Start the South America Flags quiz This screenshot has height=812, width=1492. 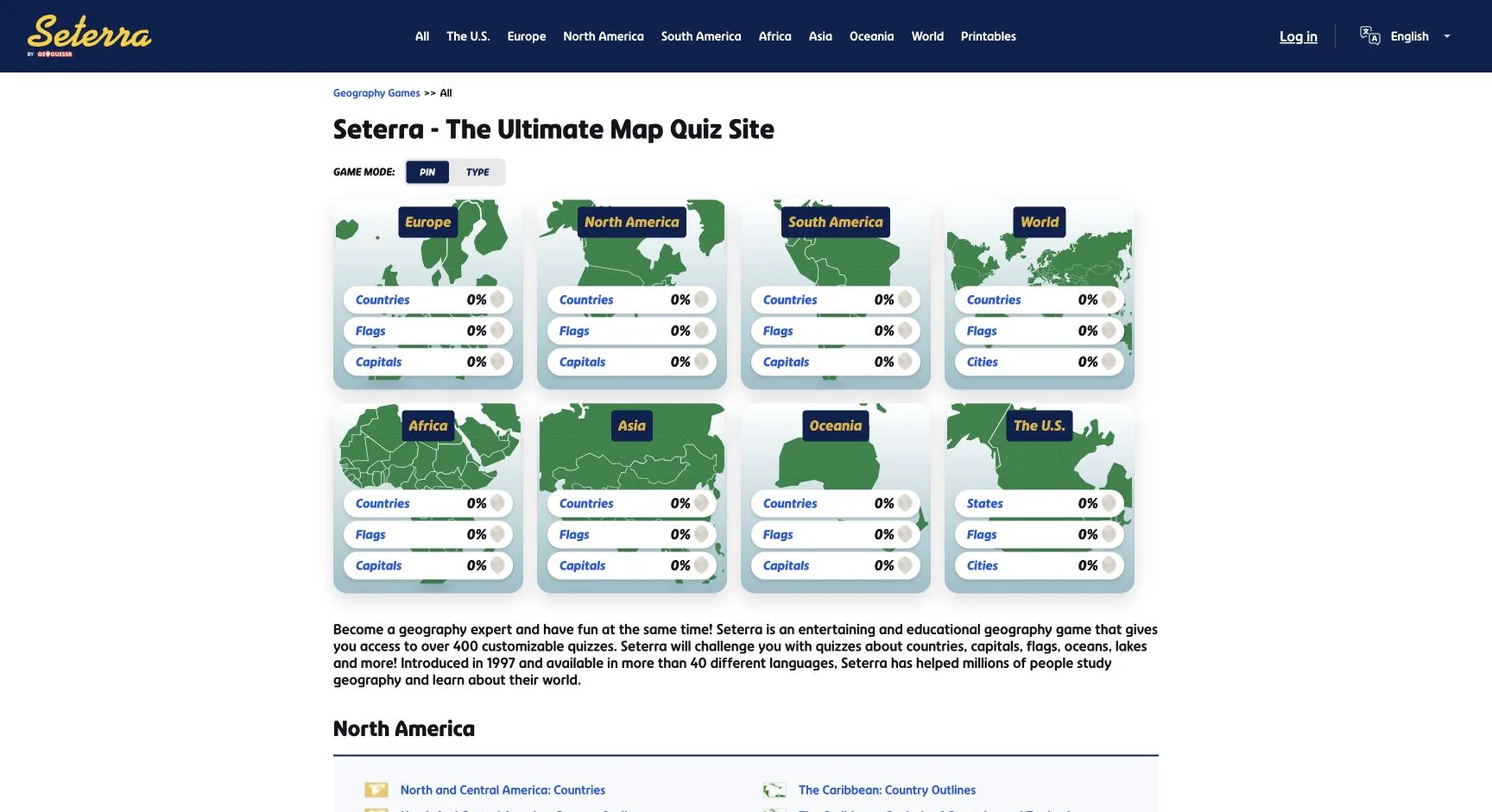point(836,330)
